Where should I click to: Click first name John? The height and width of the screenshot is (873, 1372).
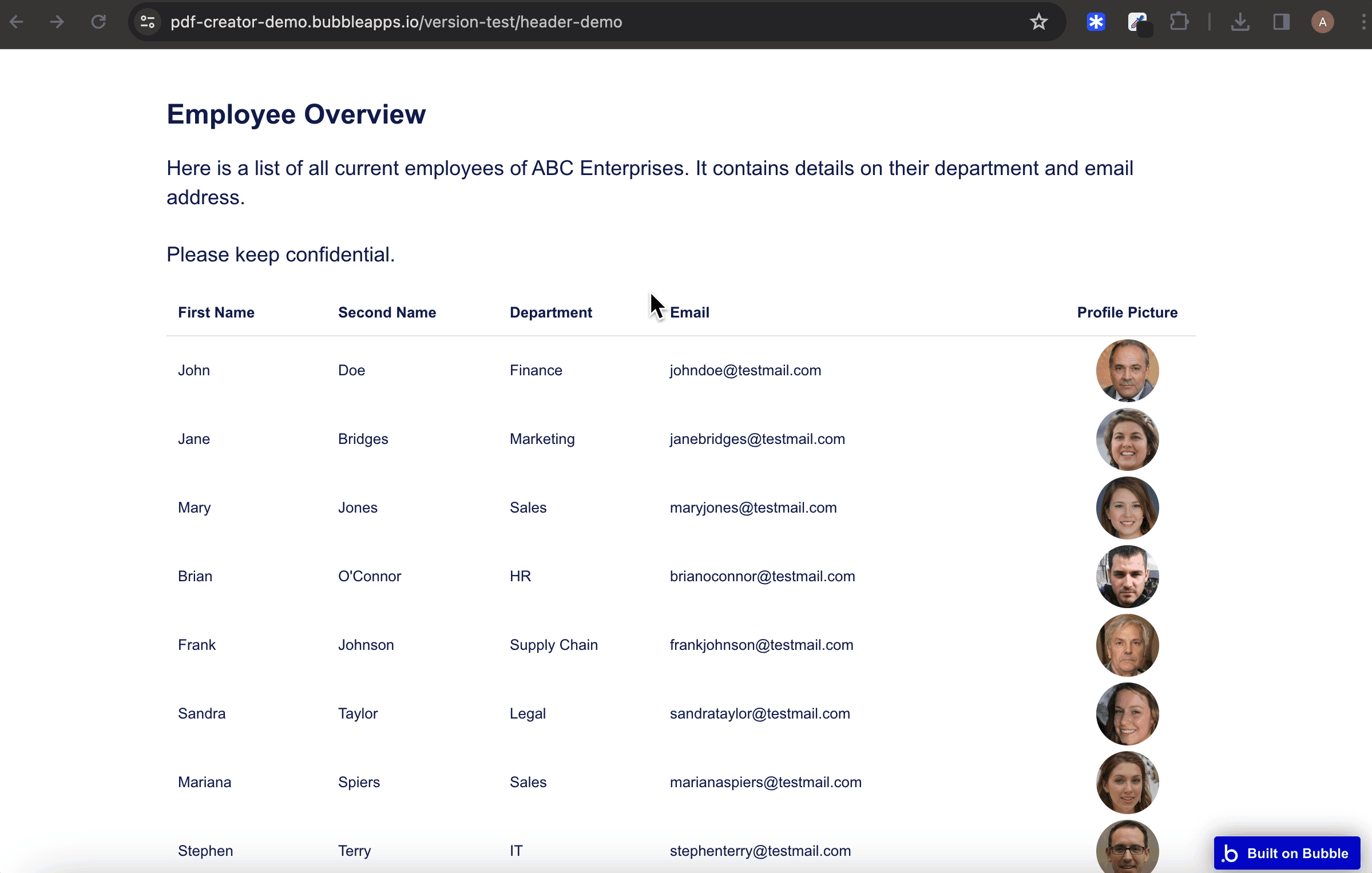[x=194, y=371]
